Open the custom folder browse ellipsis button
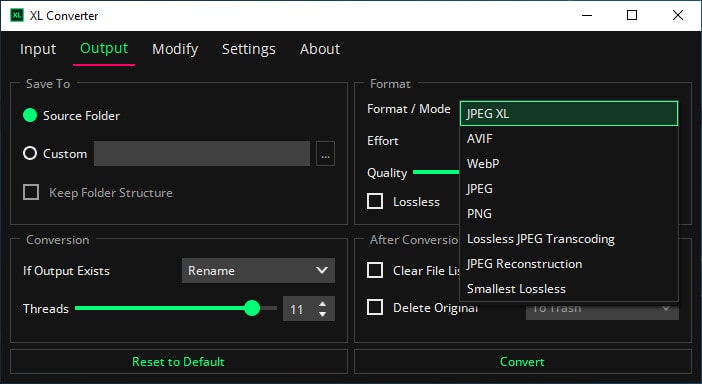702x384 pixels. tap(325, 154)
